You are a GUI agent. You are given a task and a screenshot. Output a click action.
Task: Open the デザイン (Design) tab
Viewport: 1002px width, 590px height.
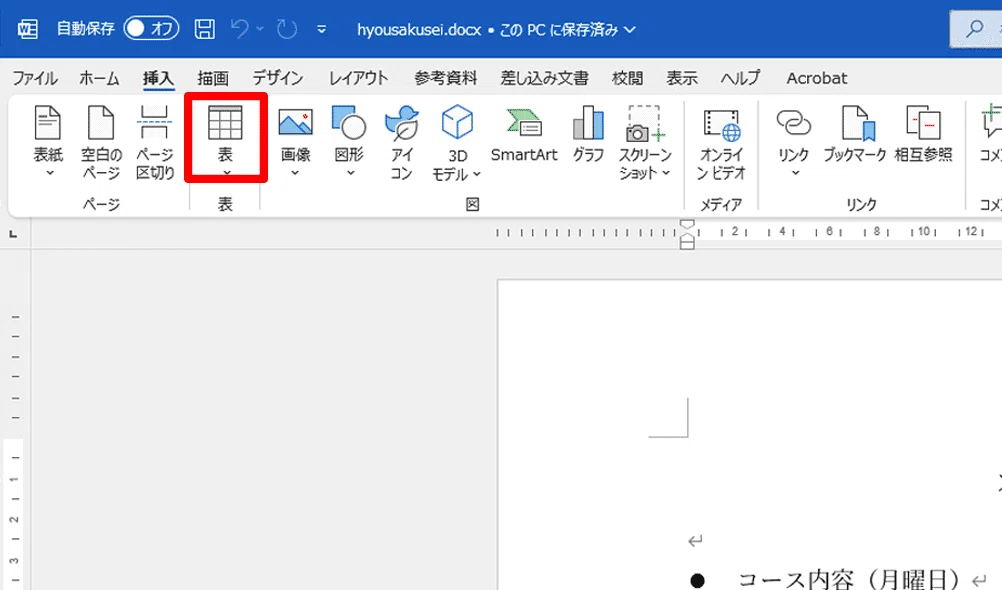pyautogui.click(x=277, y=78)
